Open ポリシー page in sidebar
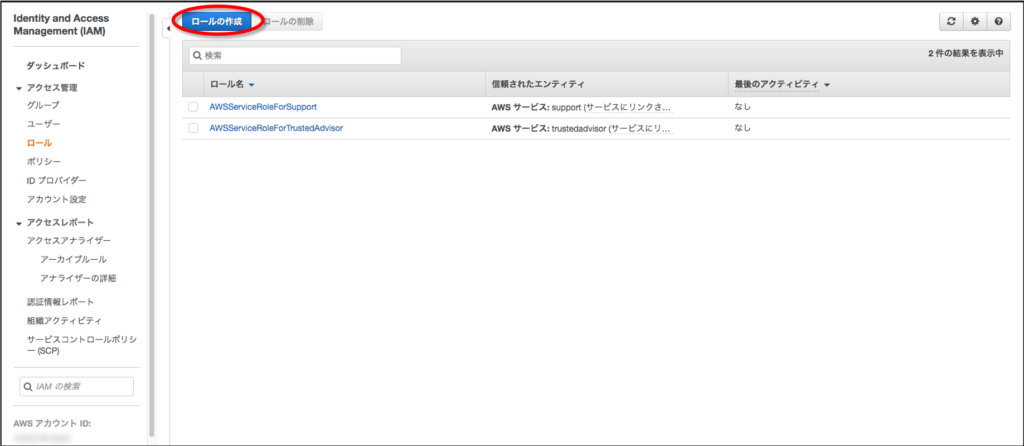Image resolution: width=1024 pixels, height=446 pixels. click(x=44, y=162)
